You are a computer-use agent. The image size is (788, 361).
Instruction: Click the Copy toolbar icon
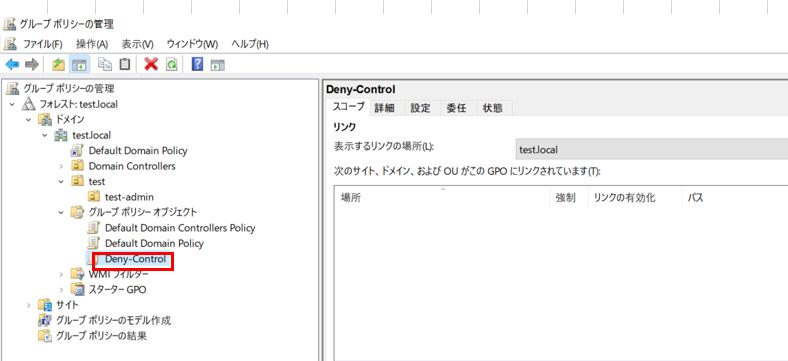click(105, 64)
